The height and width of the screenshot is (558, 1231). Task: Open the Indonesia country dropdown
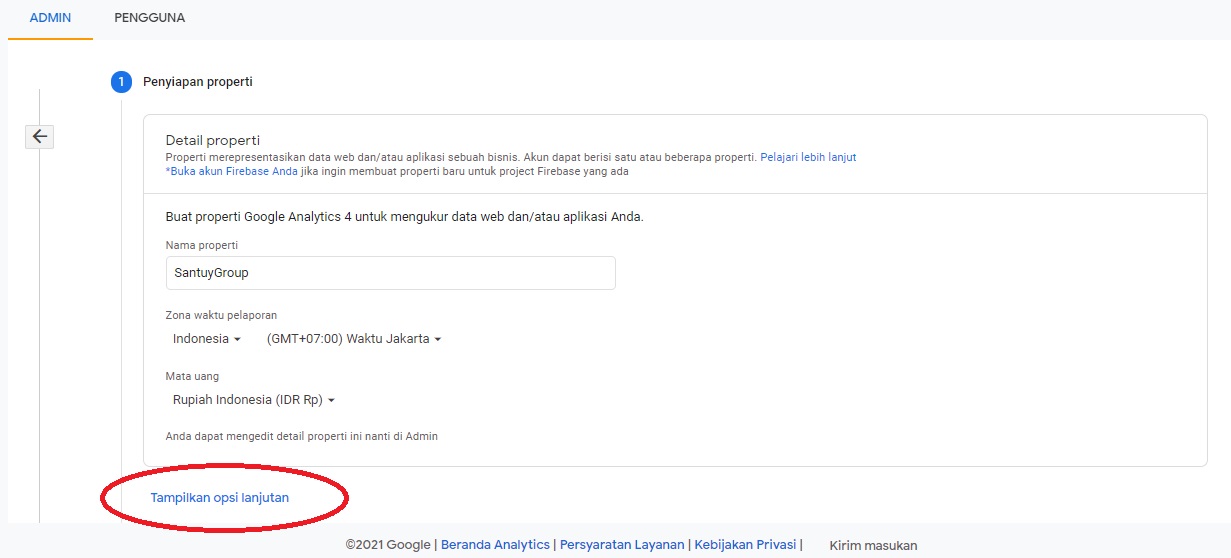(x=207, y=339)
